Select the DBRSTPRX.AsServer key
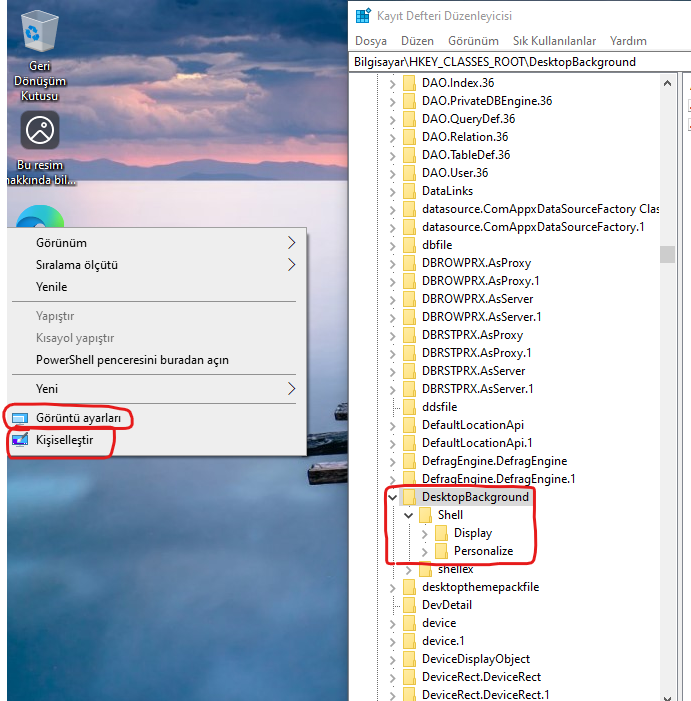The image size is (691, 701). coord(473,371)
